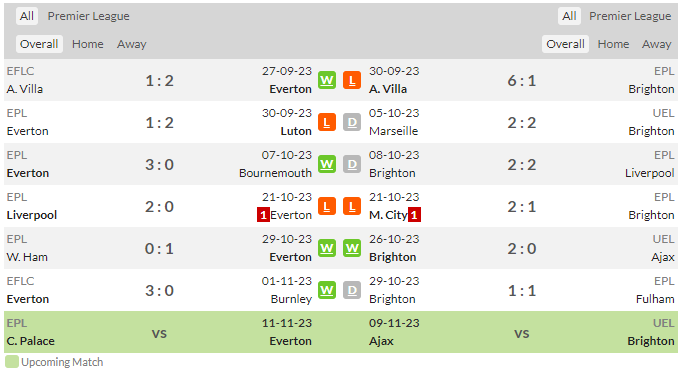
Task: Click the red card icon before Everton 21-10-23
Action: pyautogui.click(x=263, y=215)
